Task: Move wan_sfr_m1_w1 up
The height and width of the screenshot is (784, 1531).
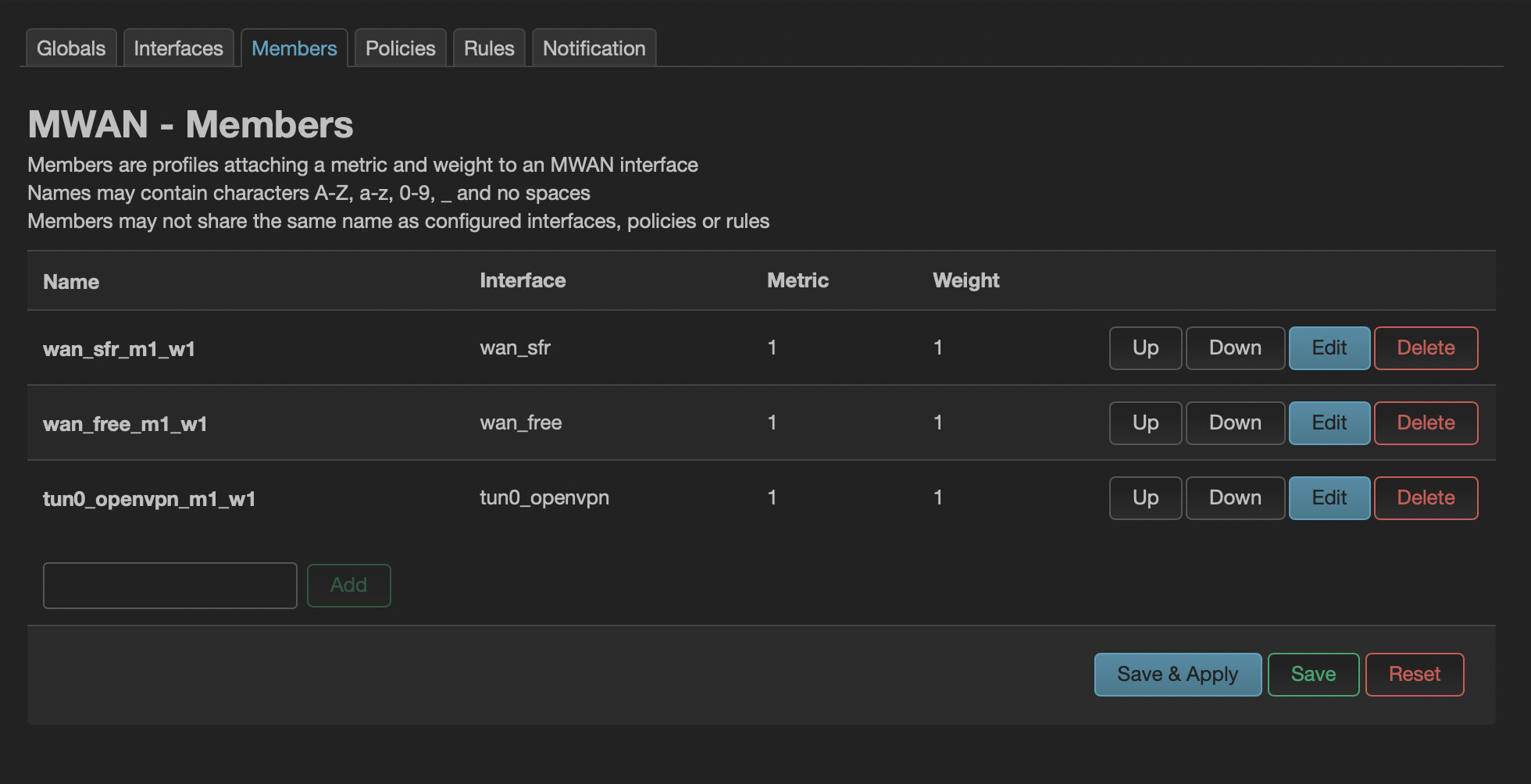Action: pos(1145,348)
